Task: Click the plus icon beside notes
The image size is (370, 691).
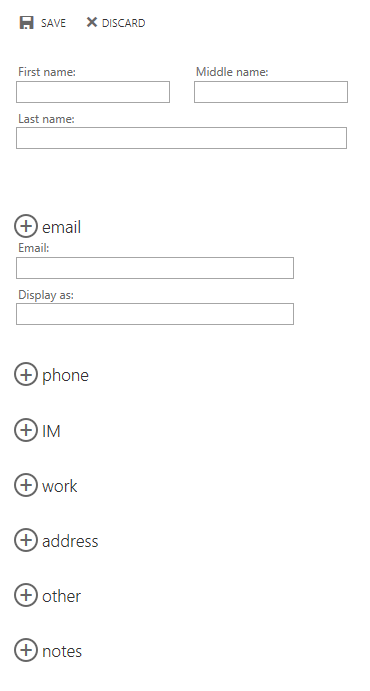Action: (x=26, y=650)
